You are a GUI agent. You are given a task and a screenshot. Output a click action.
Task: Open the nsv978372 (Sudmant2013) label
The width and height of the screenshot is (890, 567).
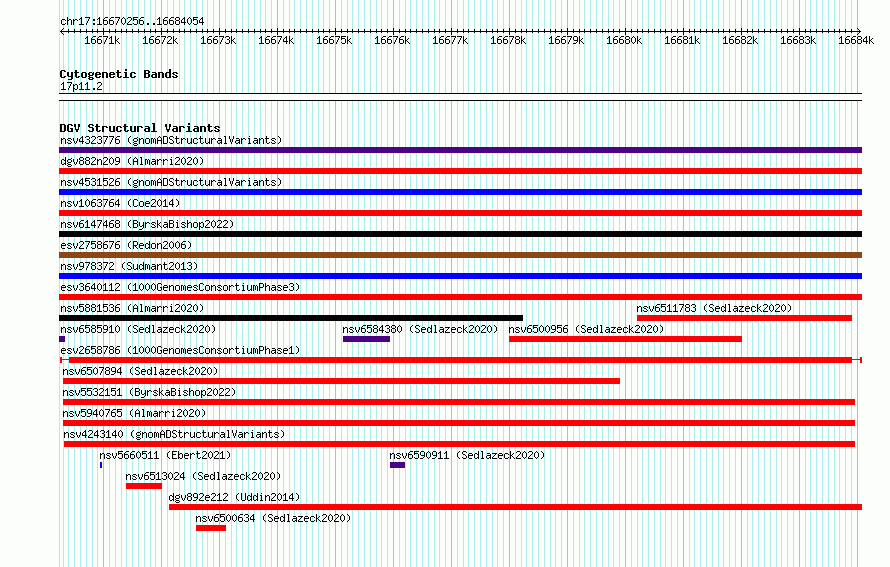point(129,266)
